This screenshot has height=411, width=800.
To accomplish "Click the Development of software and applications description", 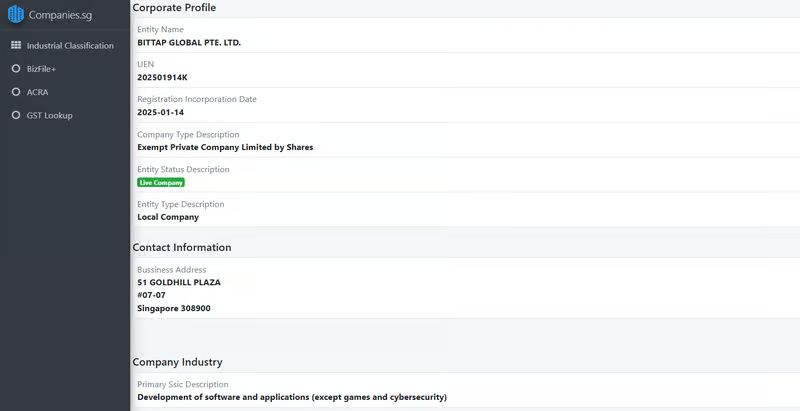I will click(x=292, y=397).
